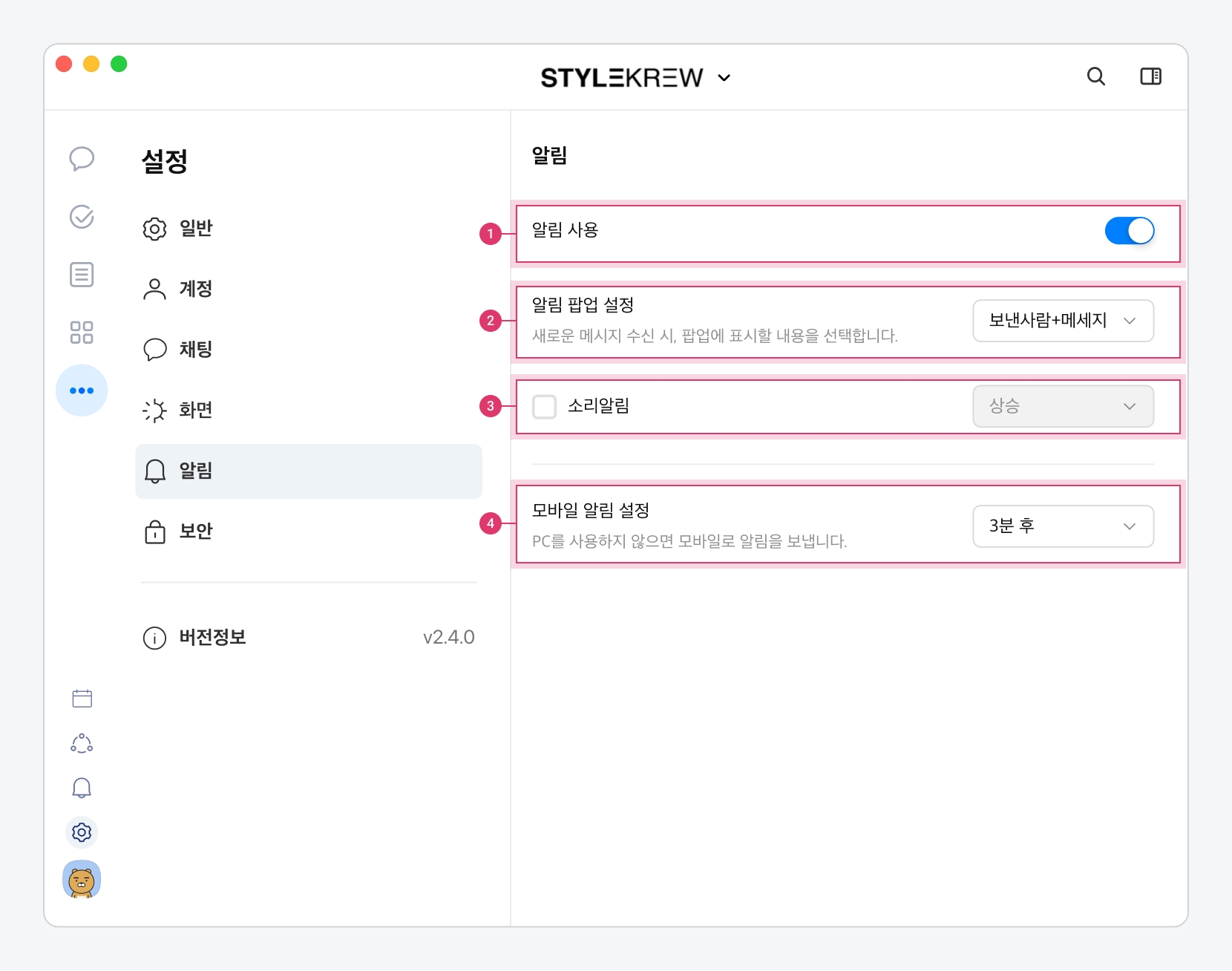Open the chat bubble icon in left rail

[82, 158]
